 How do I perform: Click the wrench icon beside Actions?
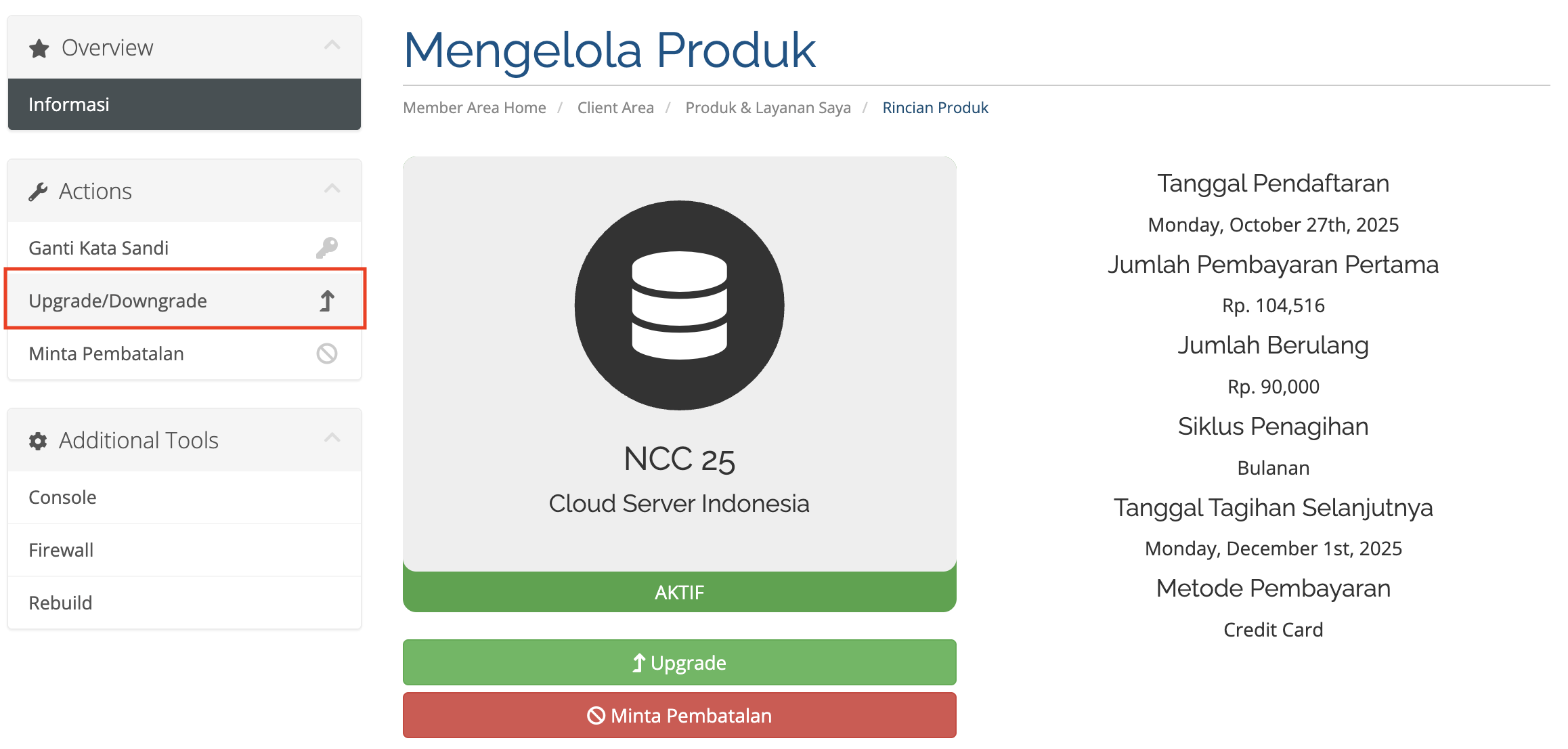point(38,192)
